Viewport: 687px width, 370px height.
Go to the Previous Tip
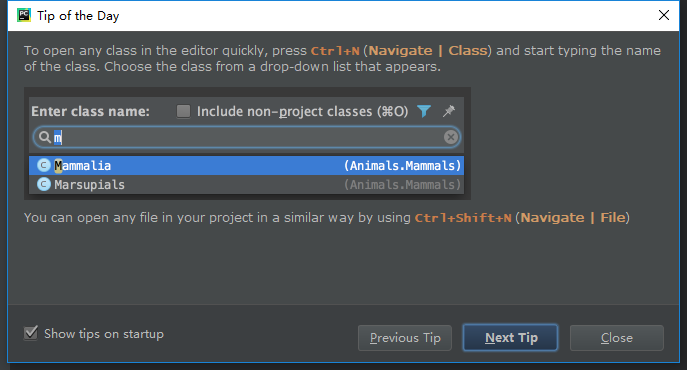click(x=405, y=338)
